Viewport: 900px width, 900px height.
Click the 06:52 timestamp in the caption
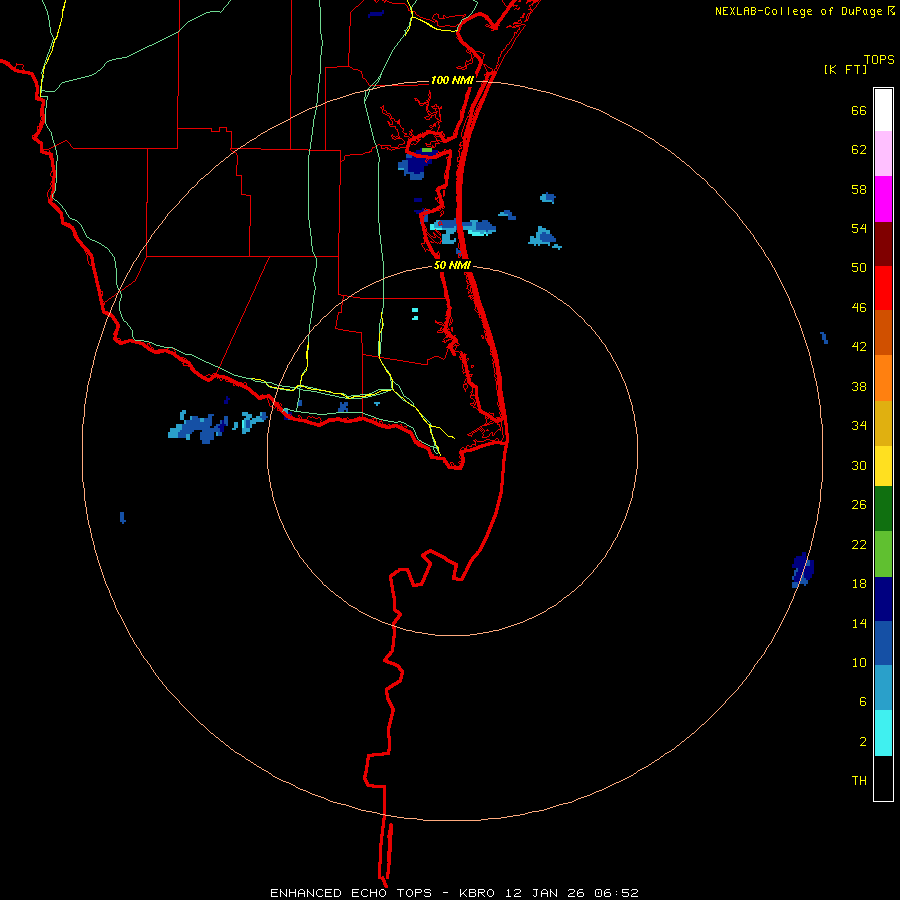616,893
